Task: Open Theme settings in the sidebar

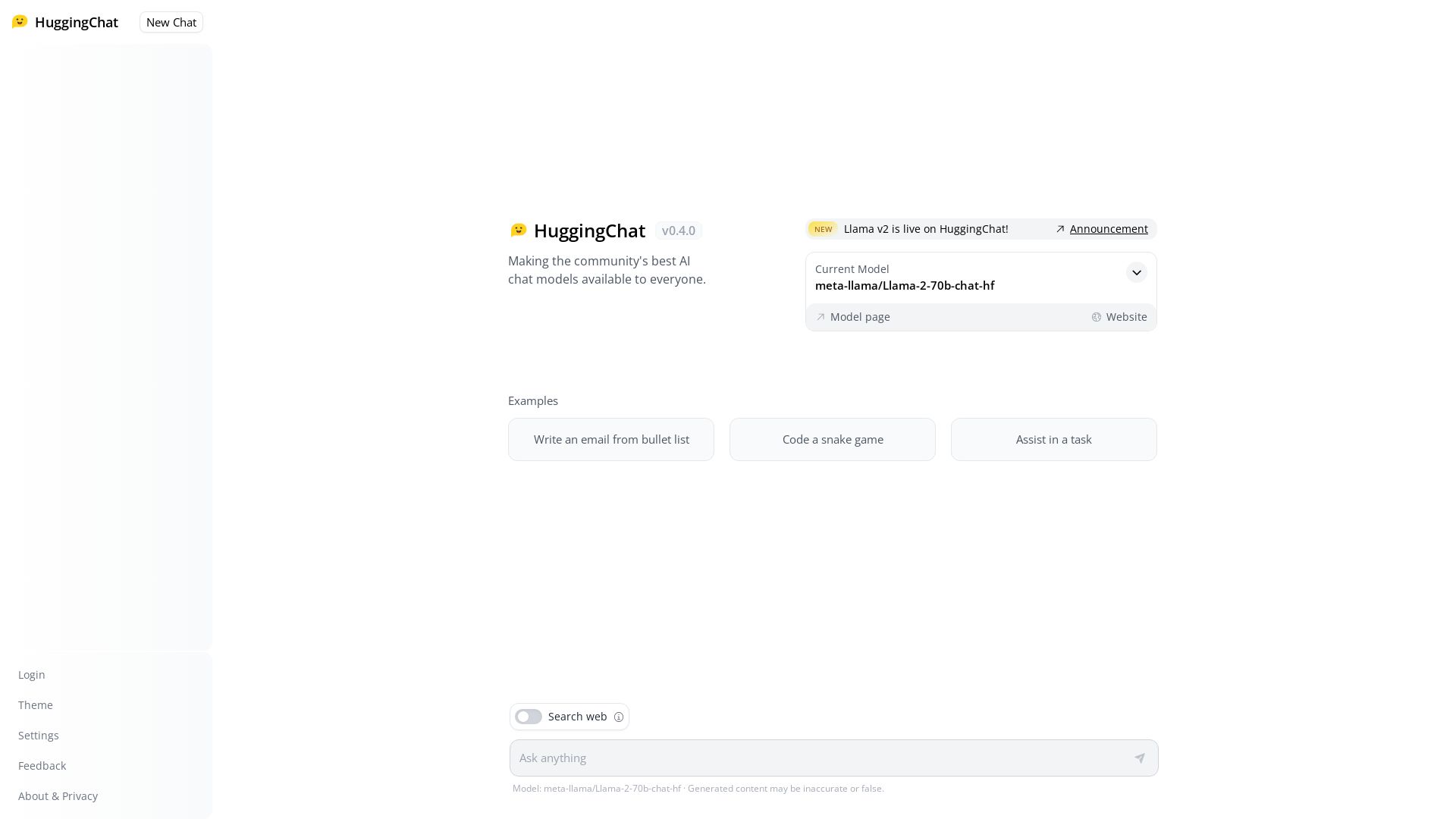Action: point(35,704)
